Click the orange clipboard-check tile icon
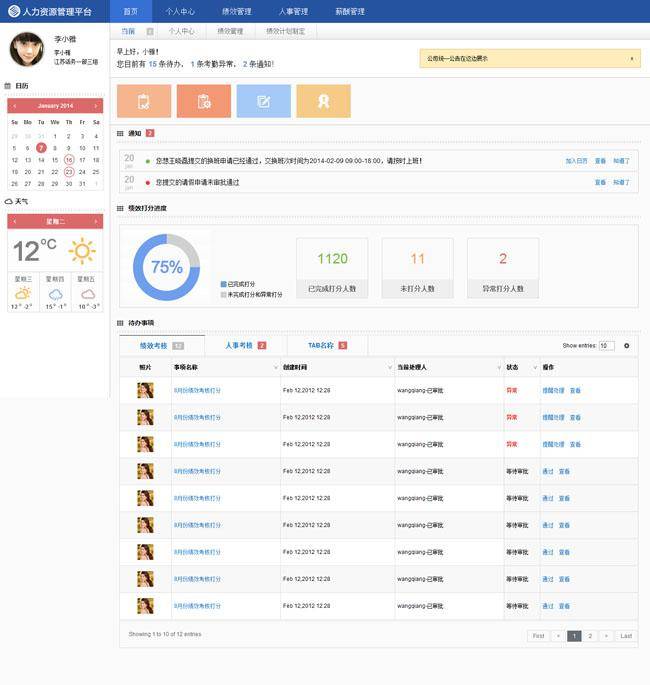The height and width of the screenshot is (685, 650). click(144, 101)
